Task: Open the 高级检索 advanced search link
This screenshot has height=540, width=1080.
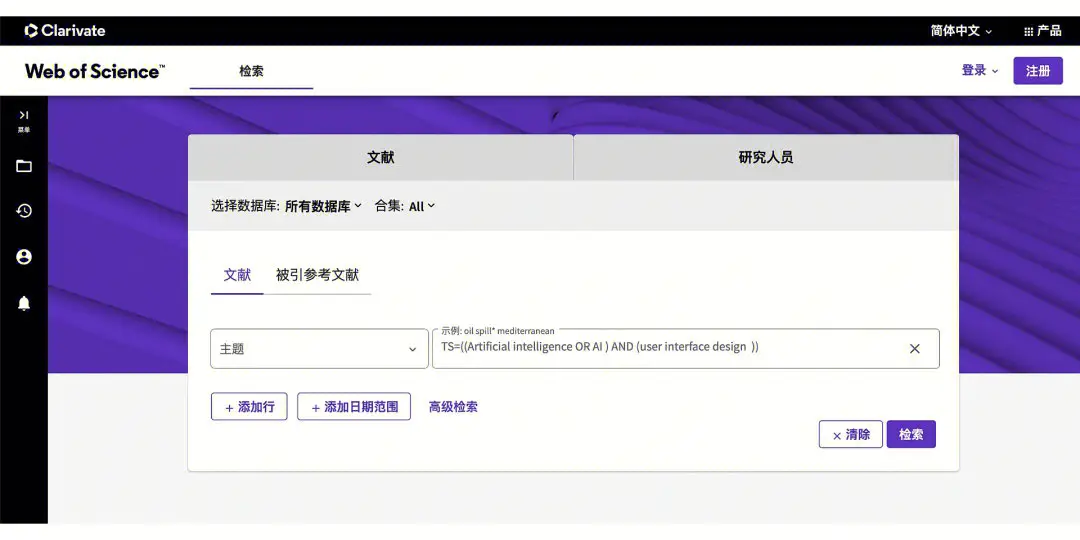Action: (453, 406)
